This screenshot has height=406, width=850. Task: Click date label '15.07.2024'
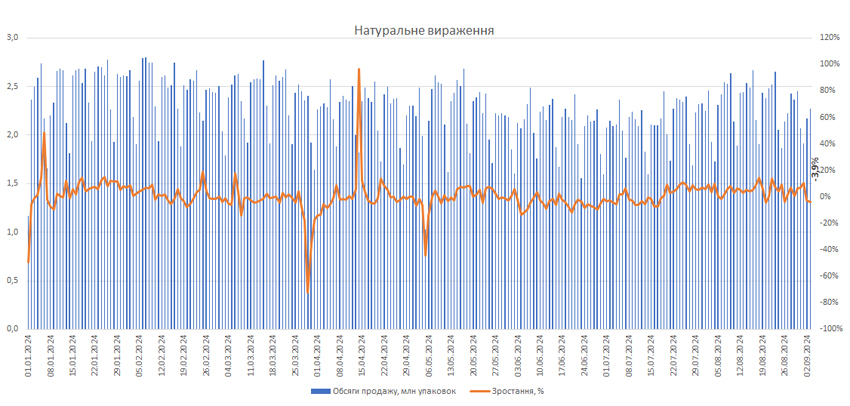click(651, 355)
